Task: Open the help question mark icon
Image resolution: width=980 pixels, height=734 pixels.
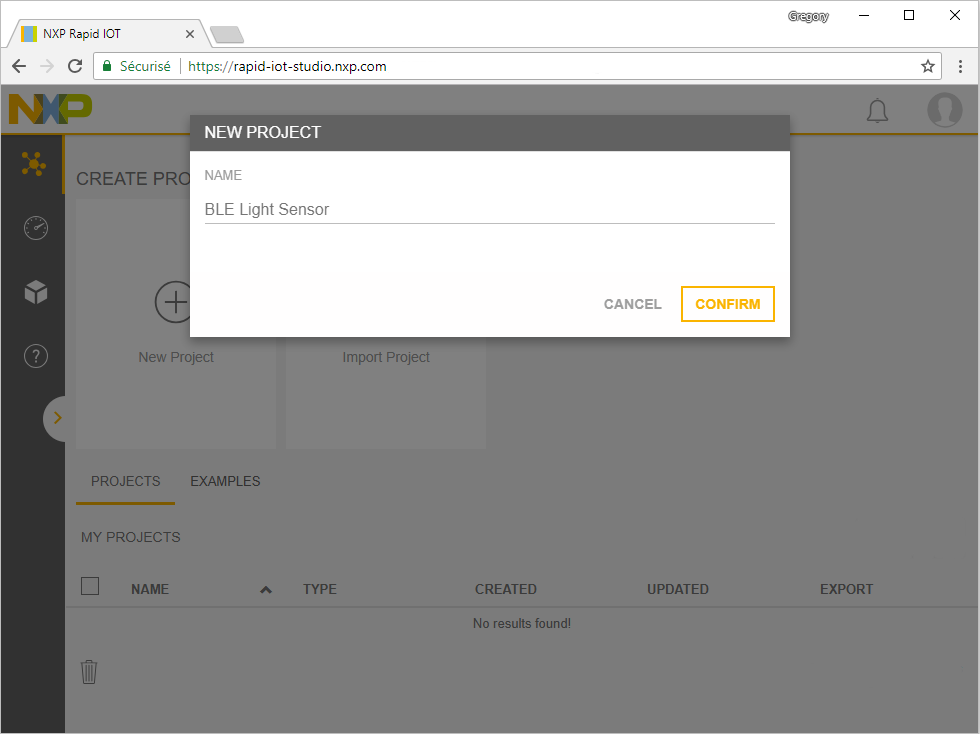Action: [x=35, y=356]
